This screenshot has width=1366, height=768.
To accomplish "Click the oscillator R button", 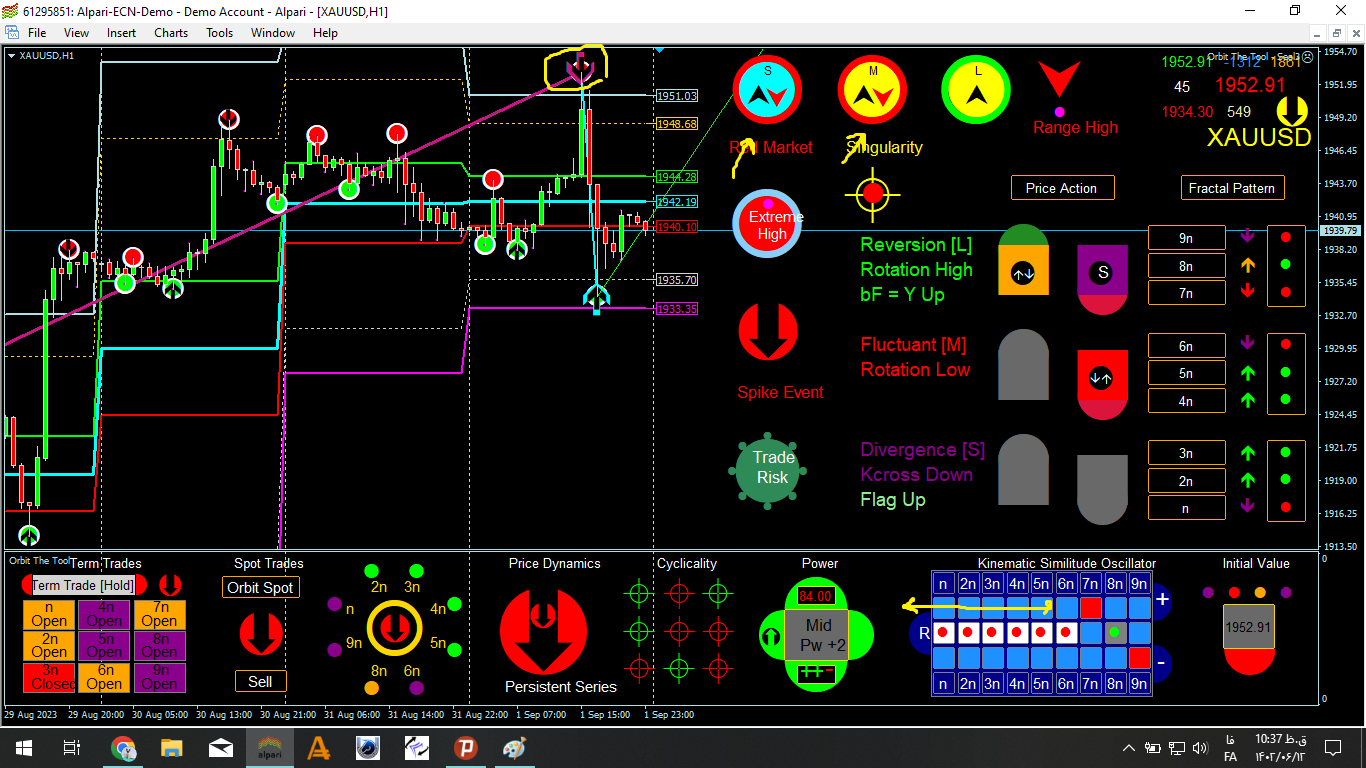I will (922, 633).
